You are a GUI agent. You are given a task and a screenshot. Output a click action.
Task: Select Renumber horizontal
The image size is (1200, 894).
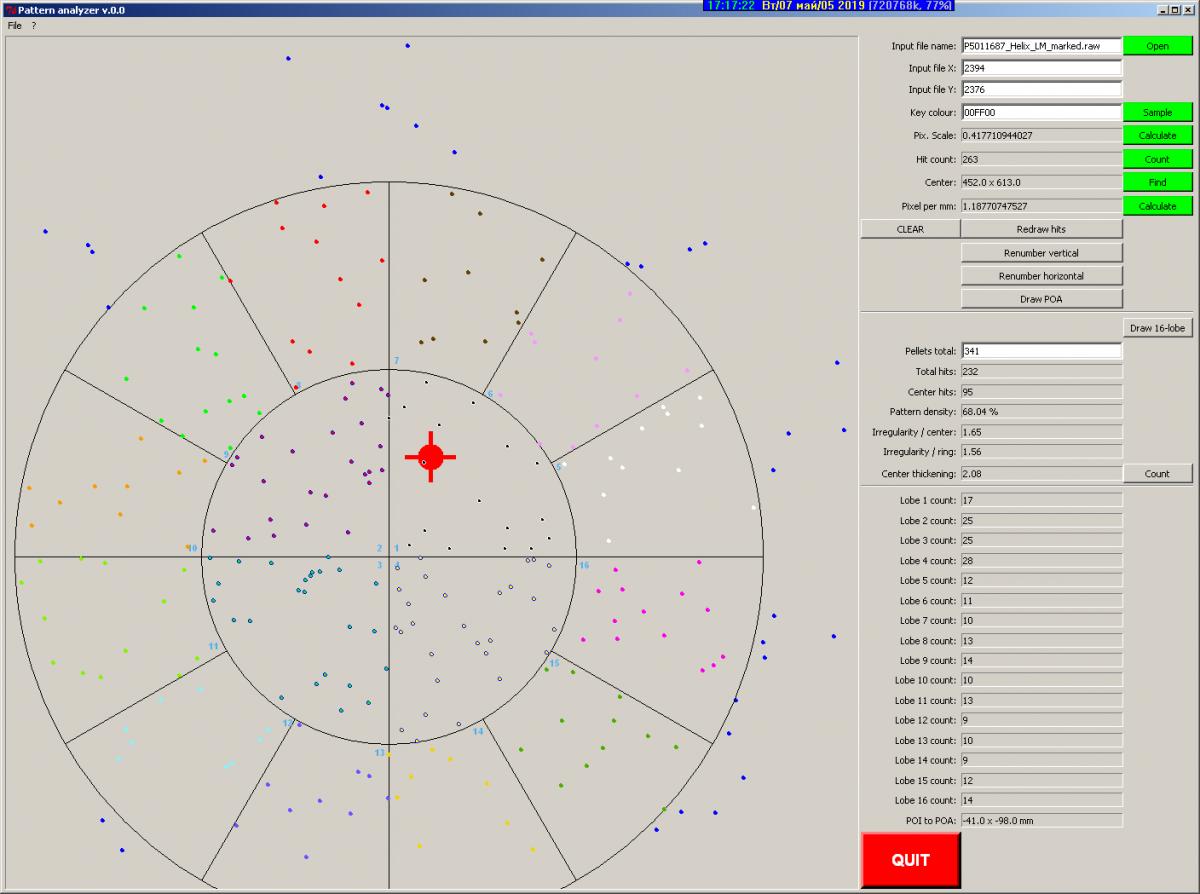click(1041, 276)
